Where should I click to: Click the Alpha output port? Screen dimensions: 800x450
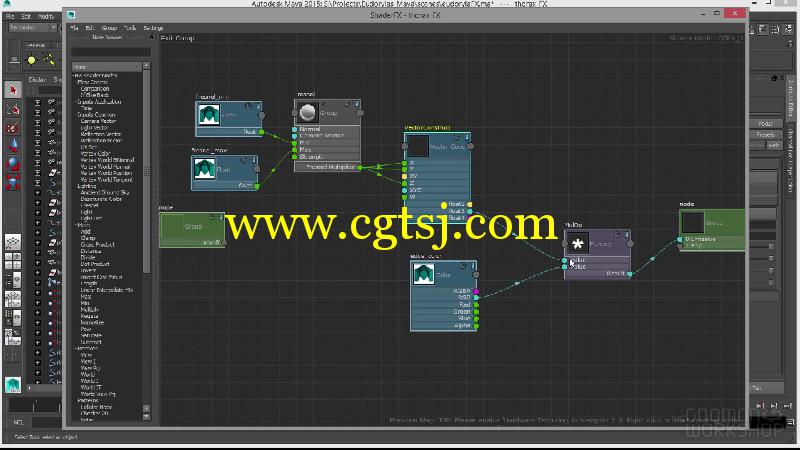click(476, 325)
